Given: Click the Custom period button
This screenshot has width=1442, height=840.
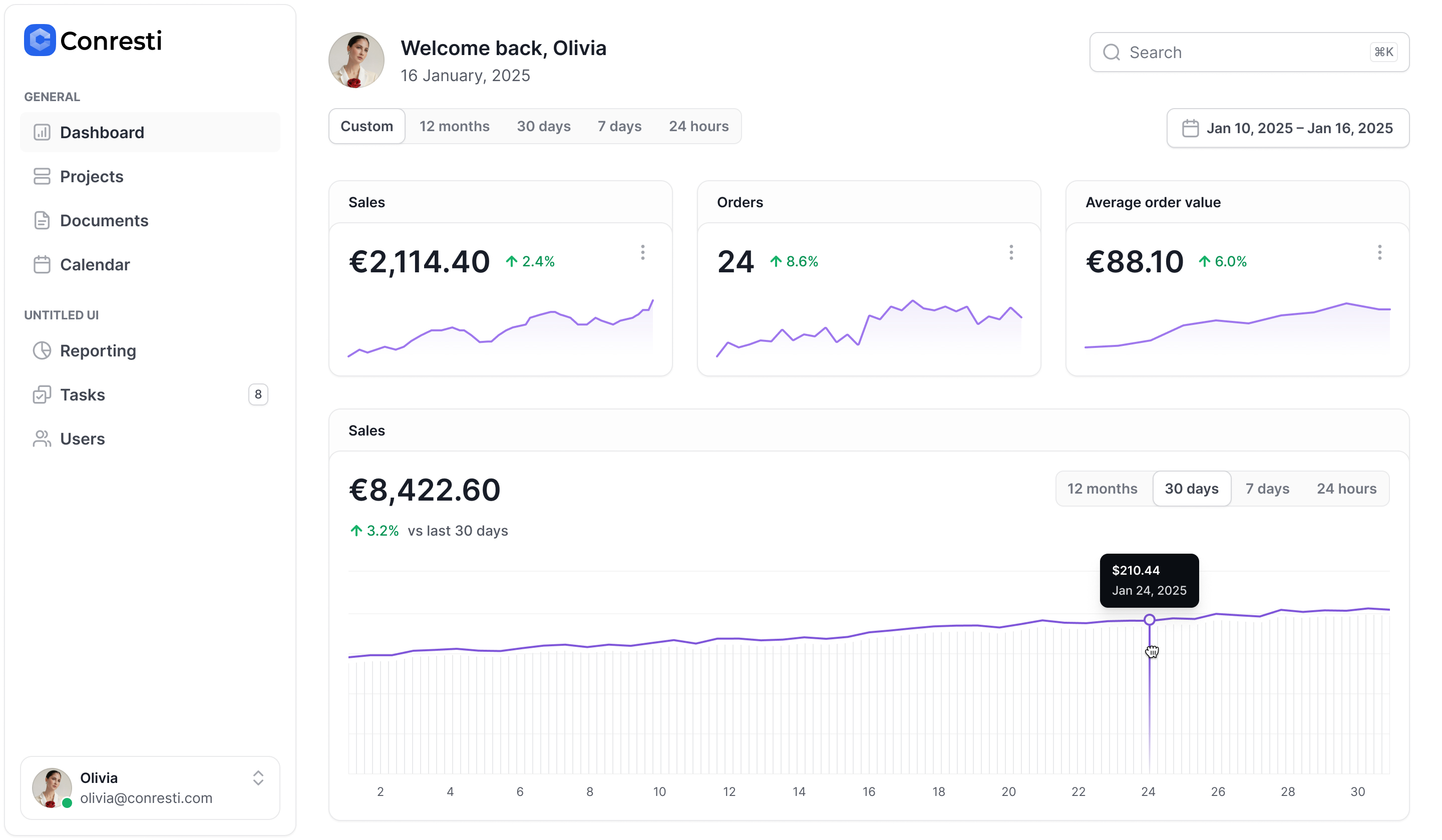Looking at the screenshot, I should [367, 126].
